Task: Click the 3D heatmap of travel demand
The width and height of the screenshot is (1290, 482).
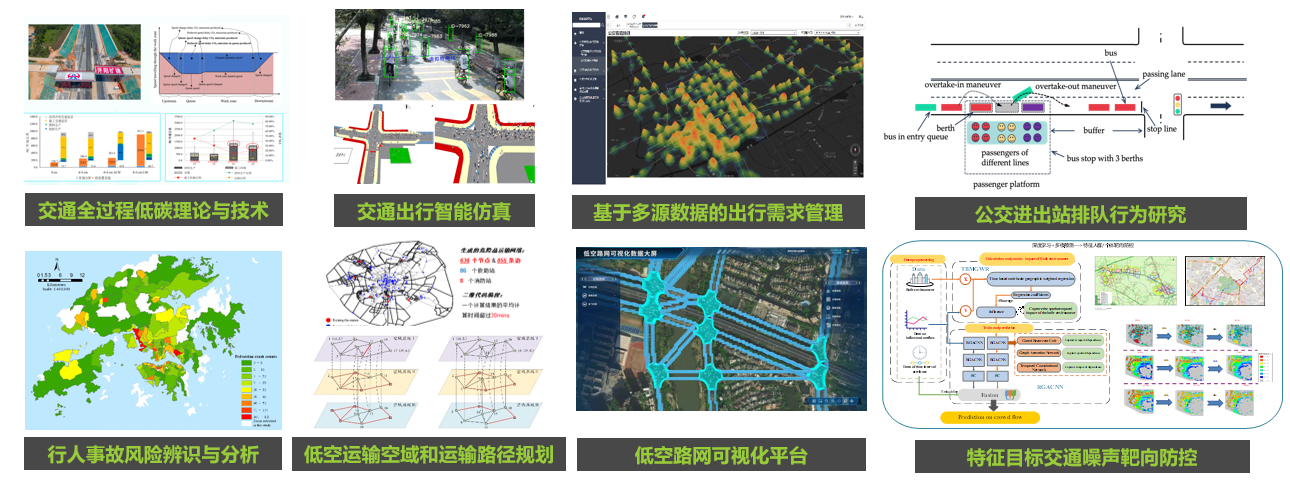Action: tap(730, 110)
